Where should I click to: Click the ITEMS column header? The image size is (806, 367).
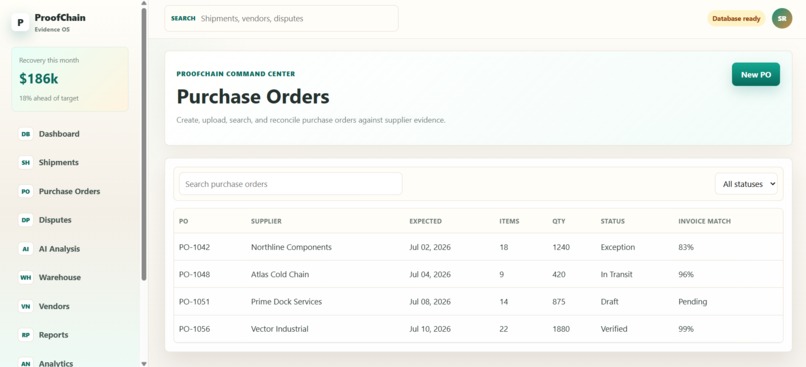tap(509, 222)
